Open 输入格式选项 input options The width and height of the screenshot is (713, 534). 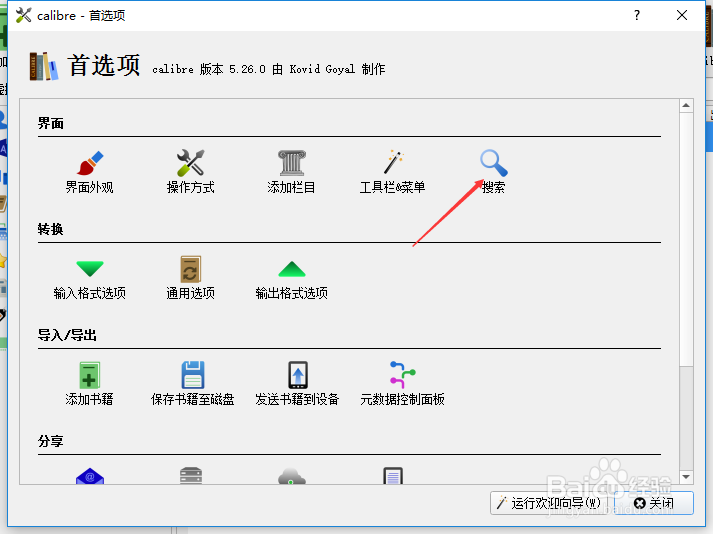(x=90, y=278)
